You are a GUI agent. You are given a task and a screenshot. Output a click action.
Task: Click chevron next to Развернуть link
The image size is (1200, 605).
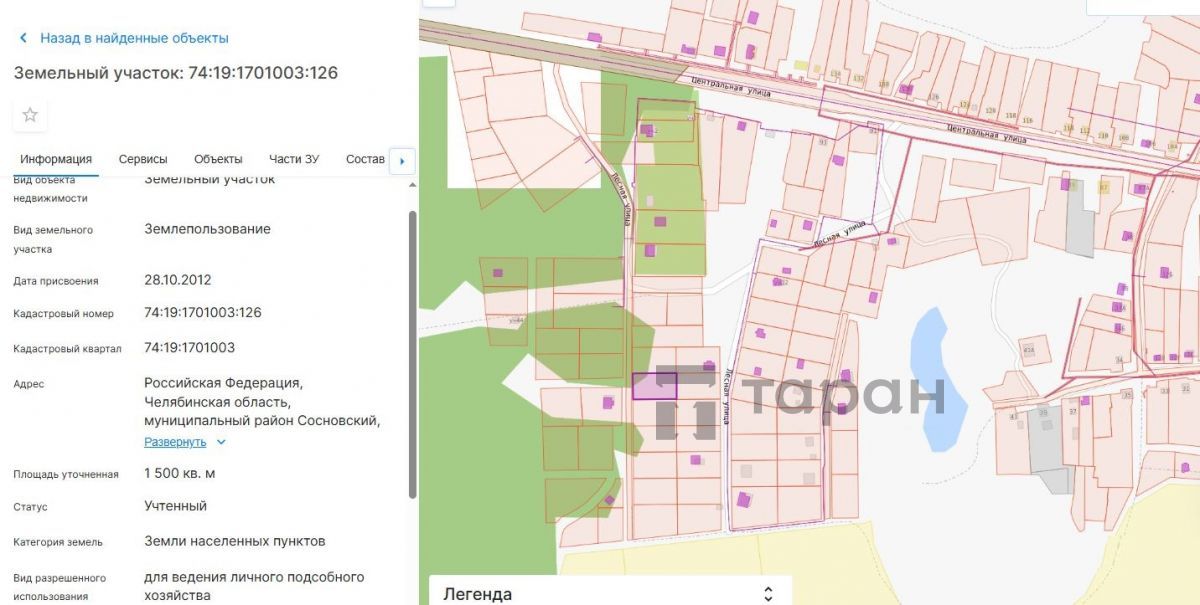pos(221,442)
